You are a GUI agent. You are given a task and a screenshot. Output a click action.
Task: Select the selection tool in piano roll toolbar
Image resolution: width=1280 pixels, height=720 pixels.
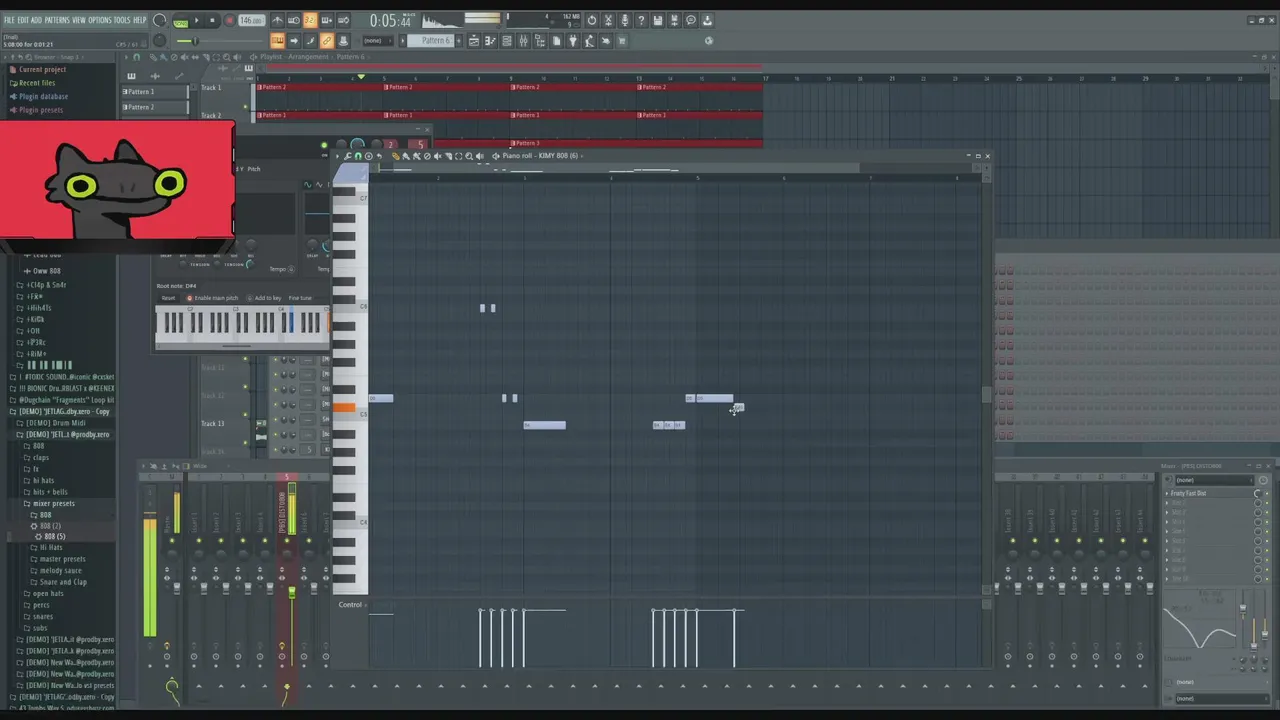(458, 156)
